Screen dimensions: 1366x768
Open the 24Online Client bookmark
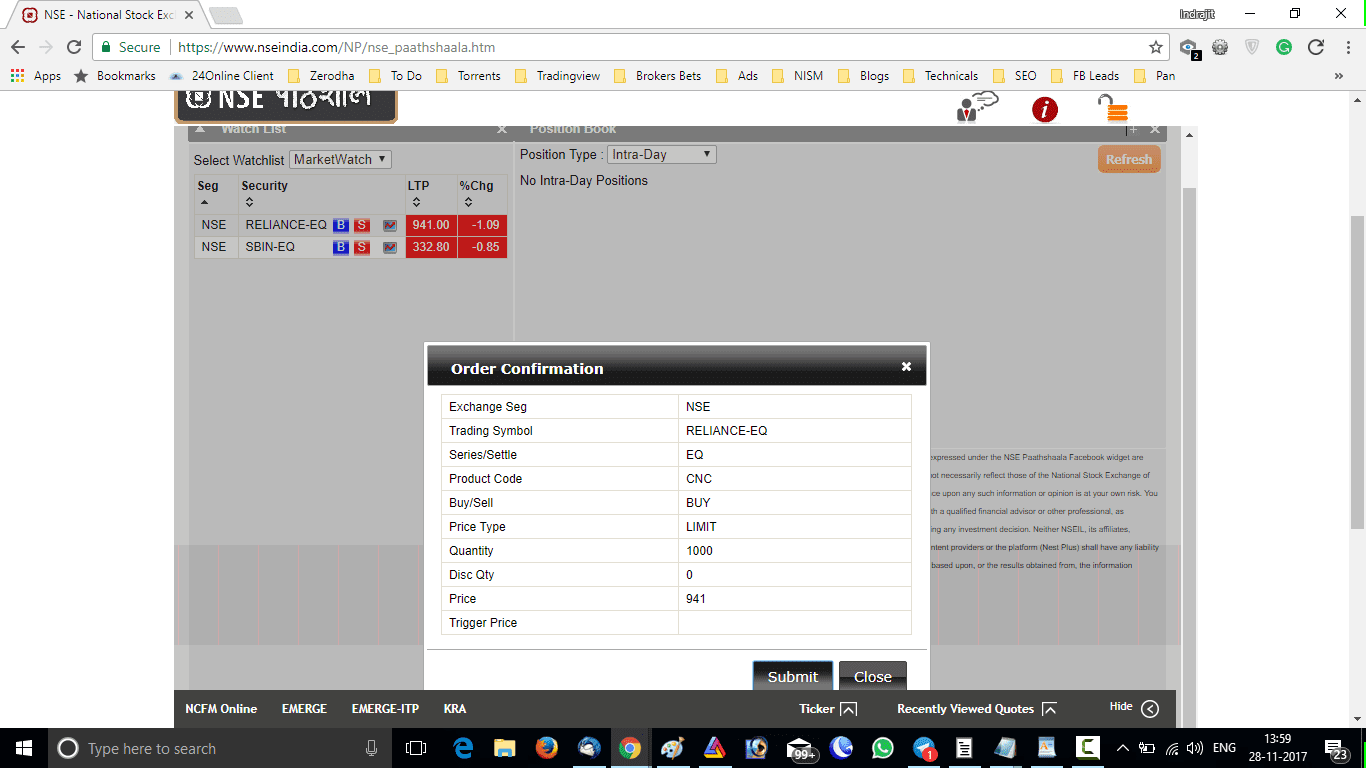tap(221, 75)
